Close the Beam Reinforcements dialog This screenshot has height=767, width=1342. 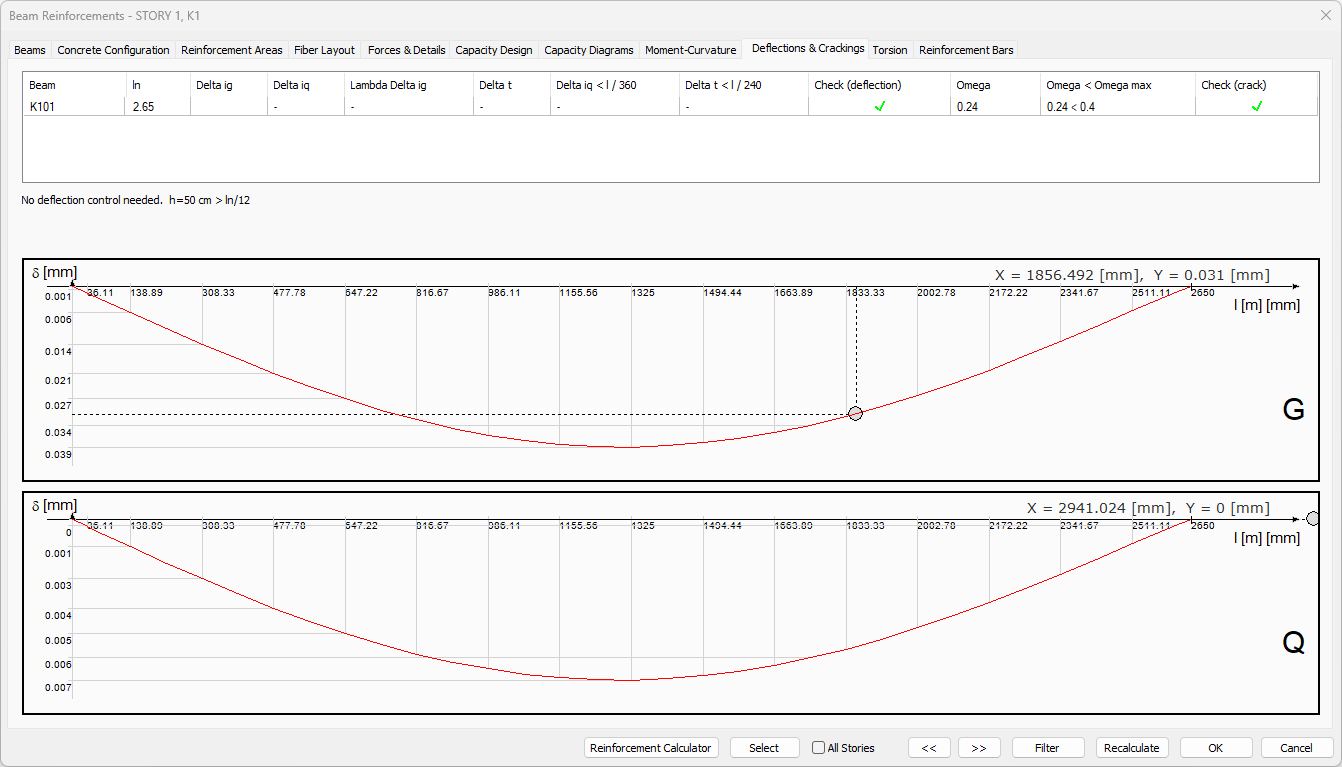point(1325,15)
